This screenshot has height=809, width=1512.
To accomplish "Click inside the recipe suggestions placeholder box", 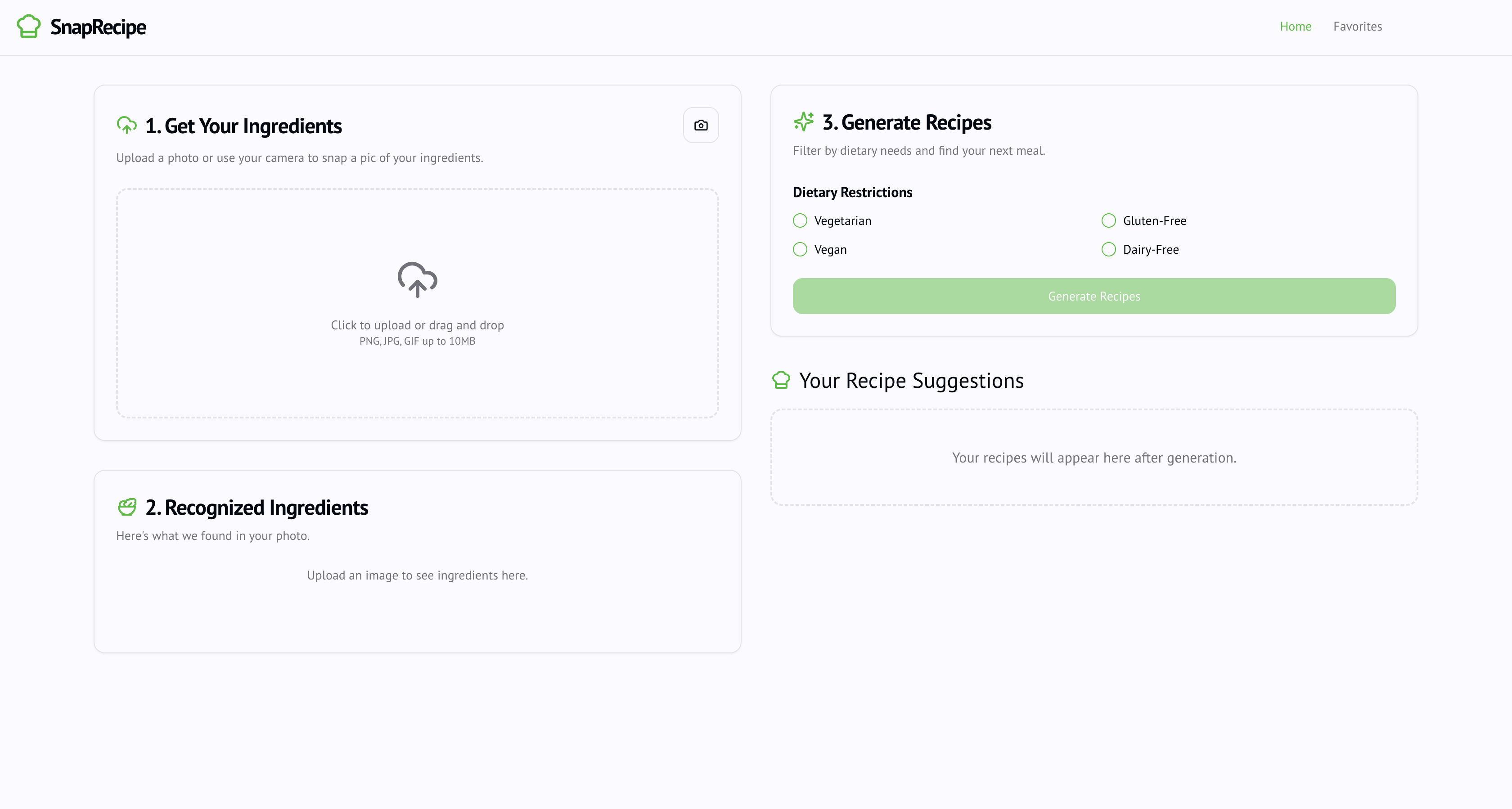I will (x=1094, y=457).
